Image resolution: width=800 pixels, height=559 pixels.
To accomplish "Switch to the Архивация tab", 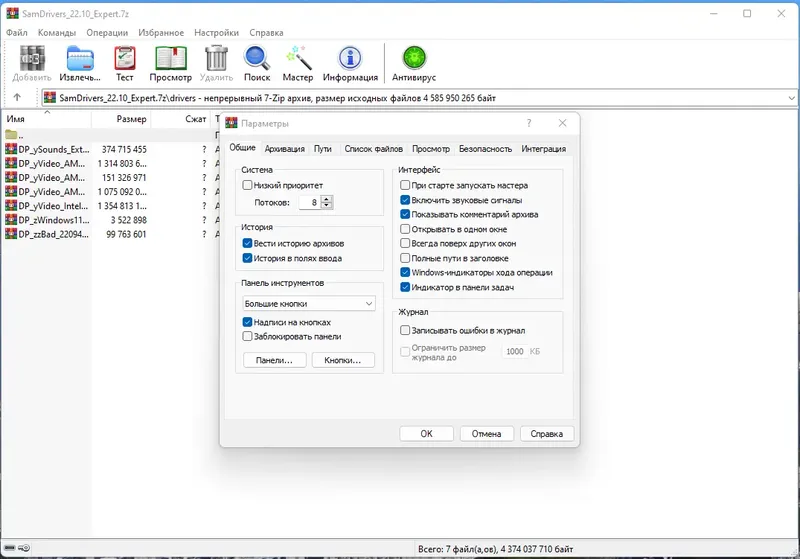I will click(285, 149).
